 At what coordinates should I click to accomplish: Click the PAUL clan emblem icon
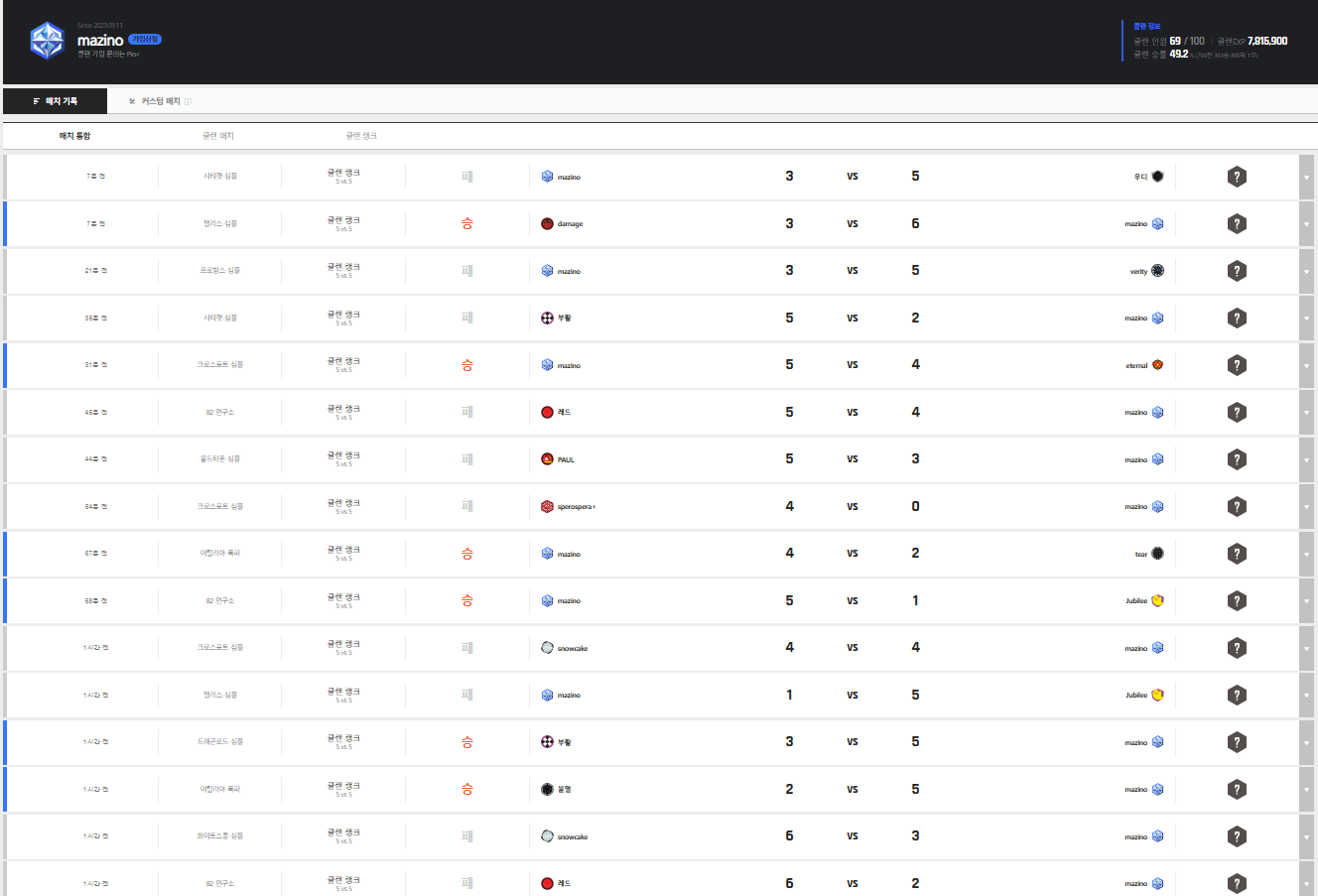pos(547,459)
